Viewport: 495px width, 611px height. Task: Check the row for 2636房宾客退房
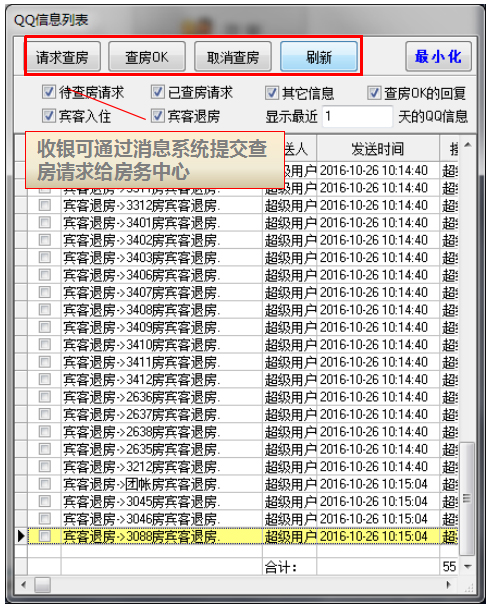click(45, 397)
